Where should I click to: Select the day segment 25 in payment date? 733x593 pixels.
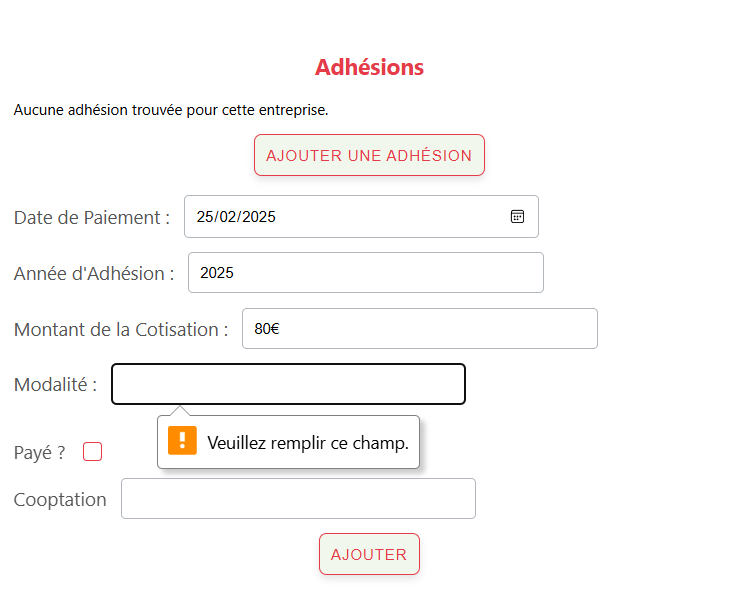point(205,217)
